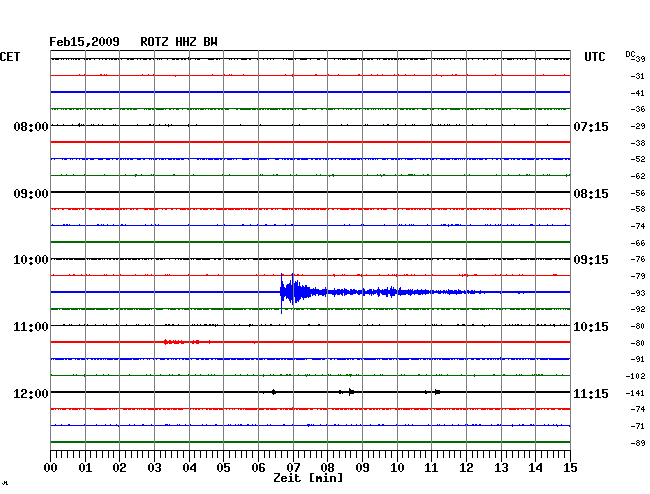Click the 11:15 UTC time label
Image resolution: width=650 pixels, height=494 pixels.
point(591,393)
